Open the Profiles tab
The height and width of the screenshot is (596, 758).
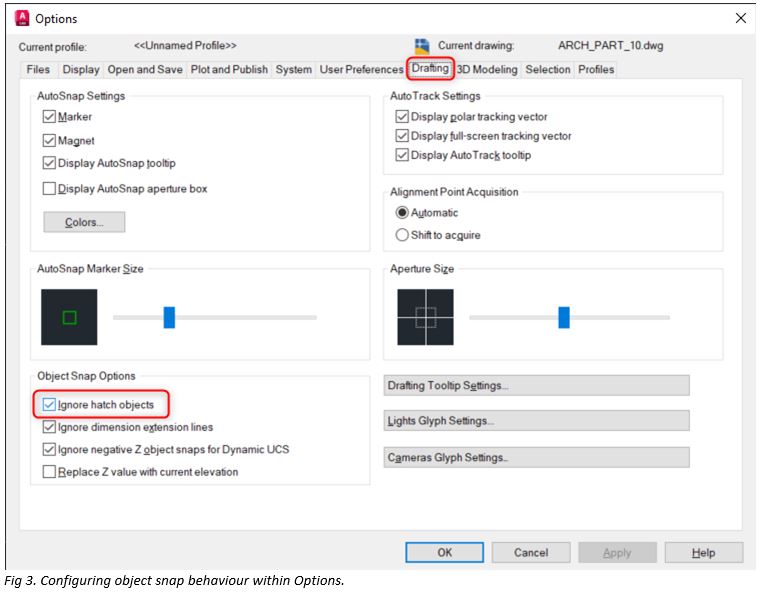pyautogui.click(x=596, y=70)
